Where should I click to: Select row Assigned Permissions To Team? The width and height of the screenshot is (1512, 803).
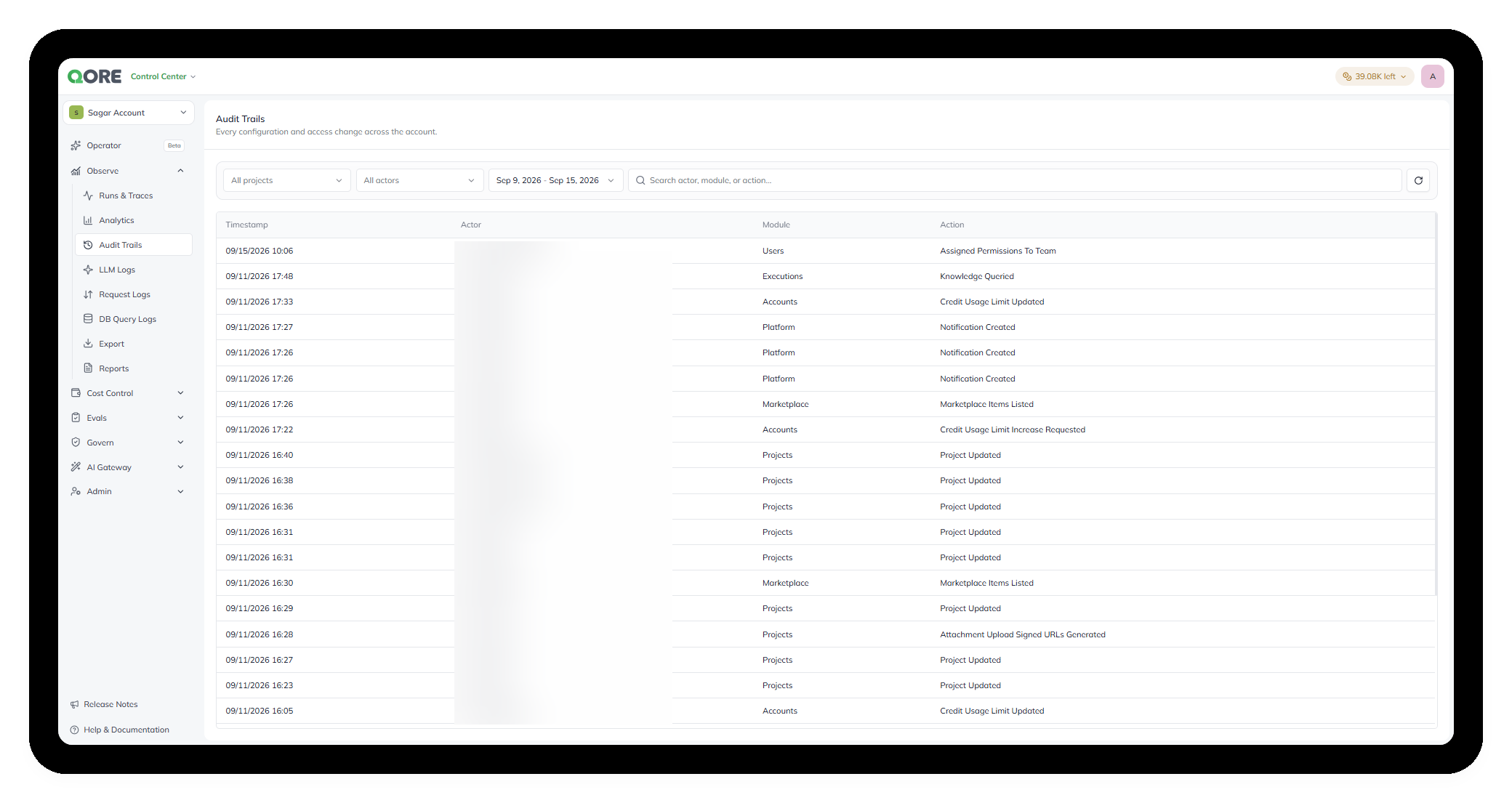[826, 251]
